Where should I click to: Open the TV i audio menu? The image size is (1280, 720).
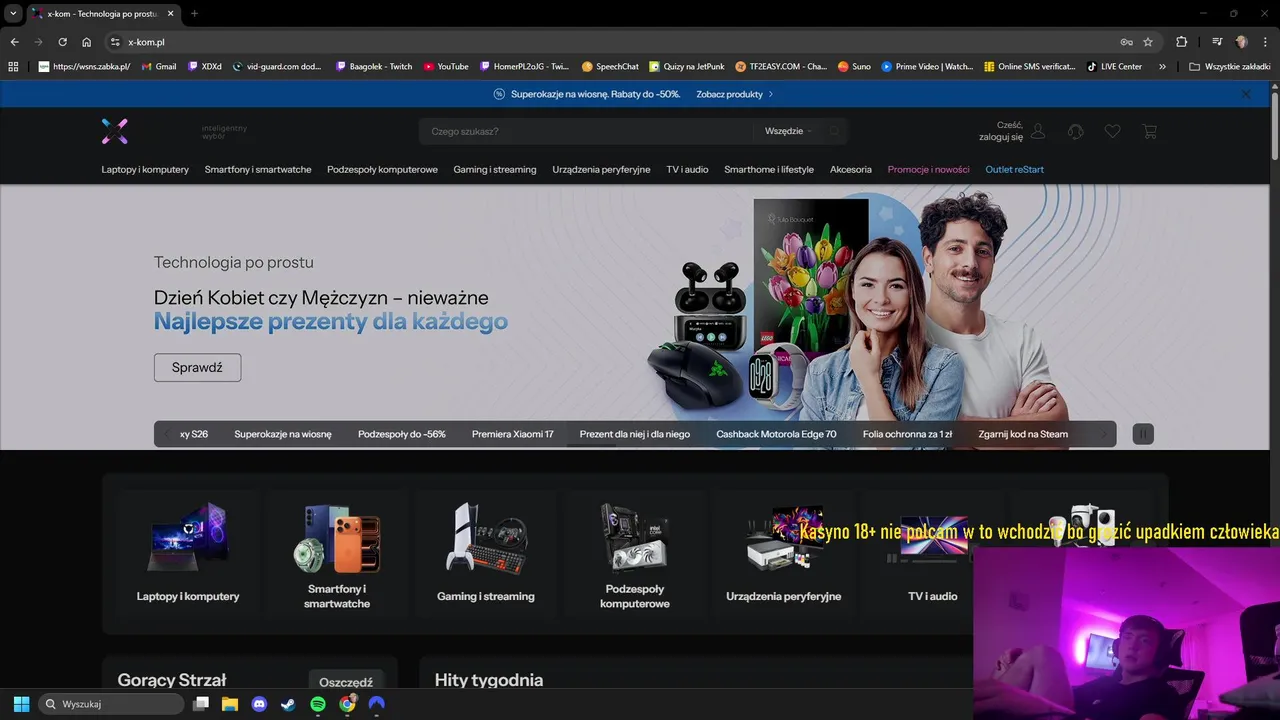click(x=687, y=170)
